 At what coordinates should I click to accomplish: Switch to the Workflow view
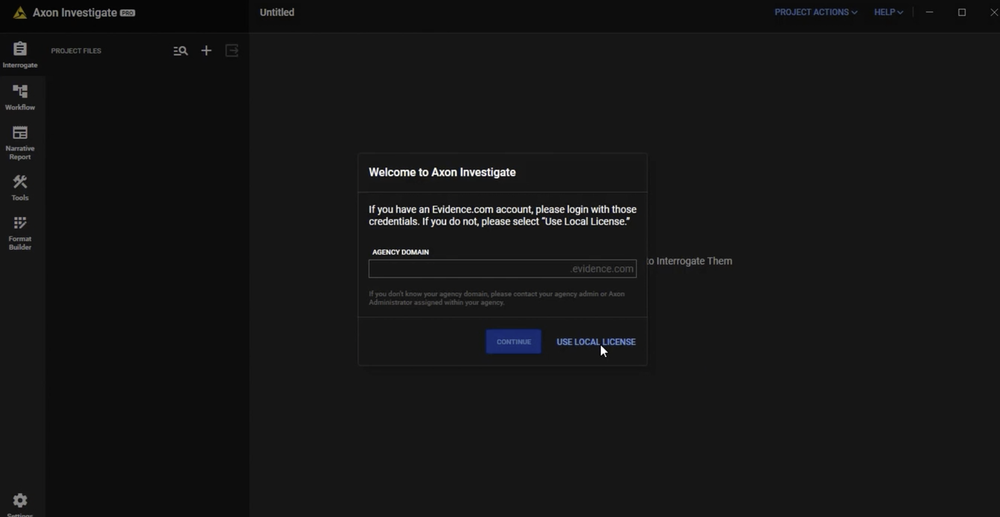[20, 98]
